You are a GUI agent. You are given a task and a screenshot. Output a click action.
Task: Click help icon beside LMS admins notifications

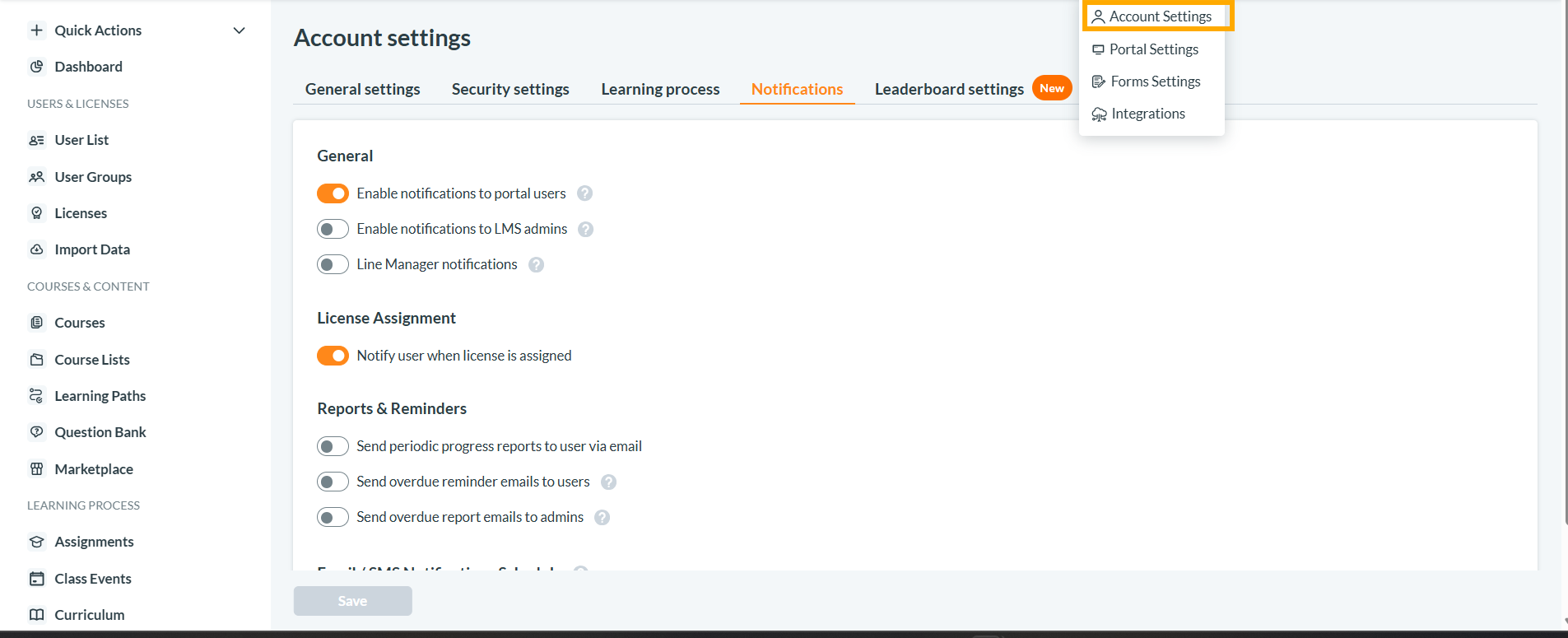(x=585, y=229)
